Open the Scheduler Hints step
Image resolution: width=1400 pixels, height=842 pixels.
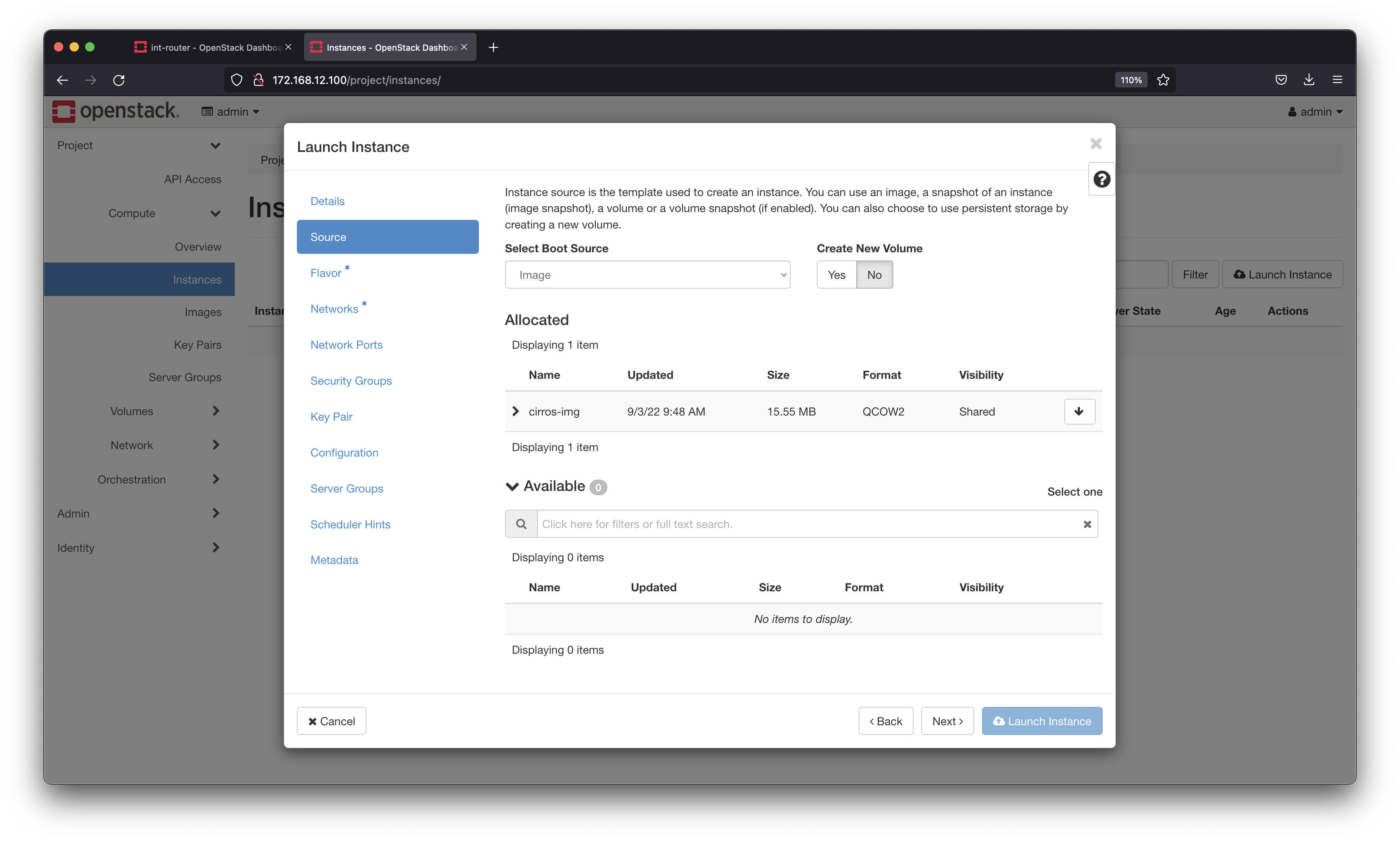point(350,524)
